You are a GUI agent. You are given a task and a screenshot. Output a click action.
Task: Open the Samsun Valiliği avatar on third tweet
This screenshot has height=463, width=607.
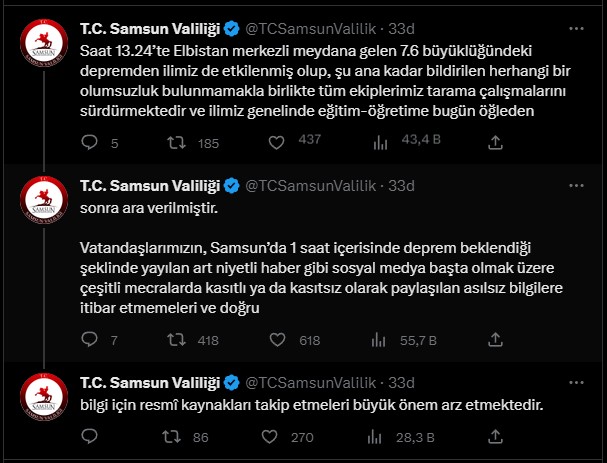[x=44, y=397]
